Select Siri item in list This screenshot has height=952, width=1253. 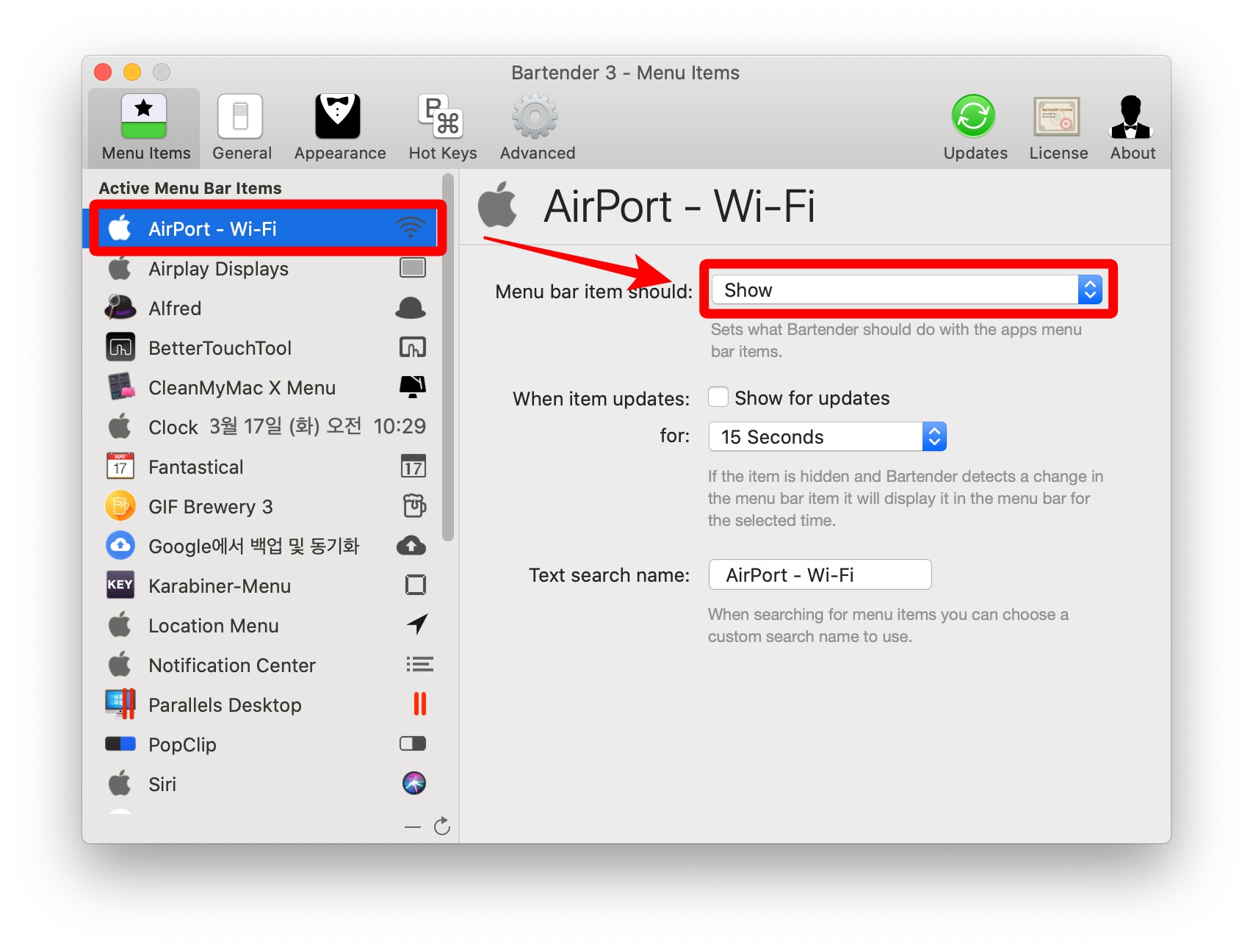pos(262,784)
